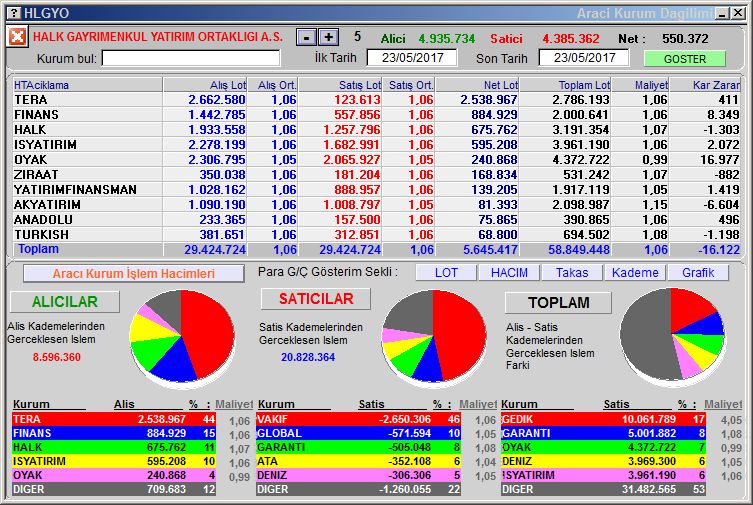Viewport: 753px width, 505px height.
Task: Select the ZIRAAT row in the table
Action: click(376, 175)
